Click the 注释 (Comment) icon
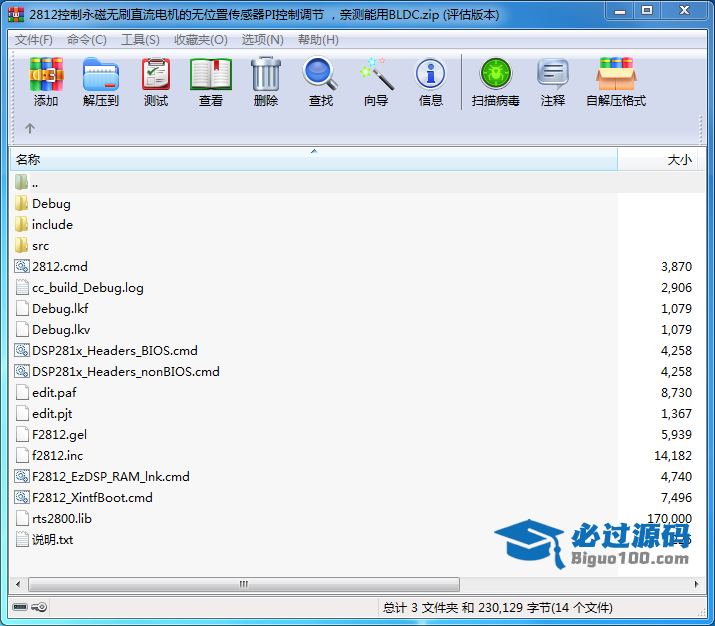Viewport: 715px width, 626px height. (x=553, y=73)
